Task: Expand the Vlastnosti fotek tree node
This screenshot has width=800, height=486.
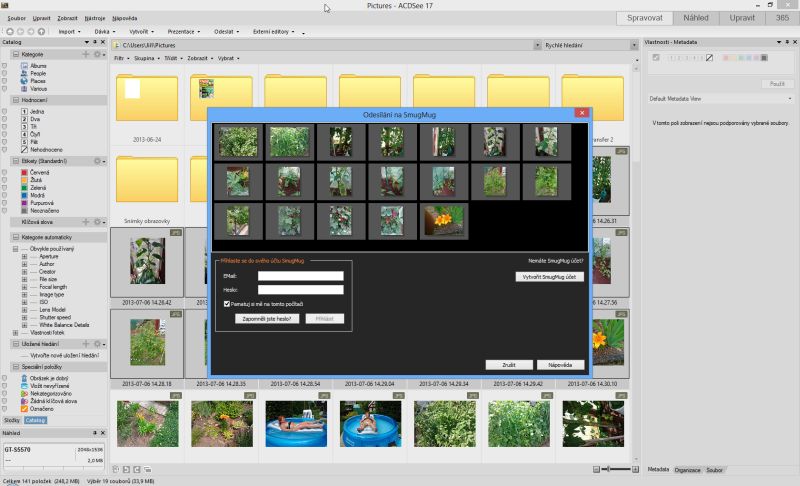Action: click(15, 332)
